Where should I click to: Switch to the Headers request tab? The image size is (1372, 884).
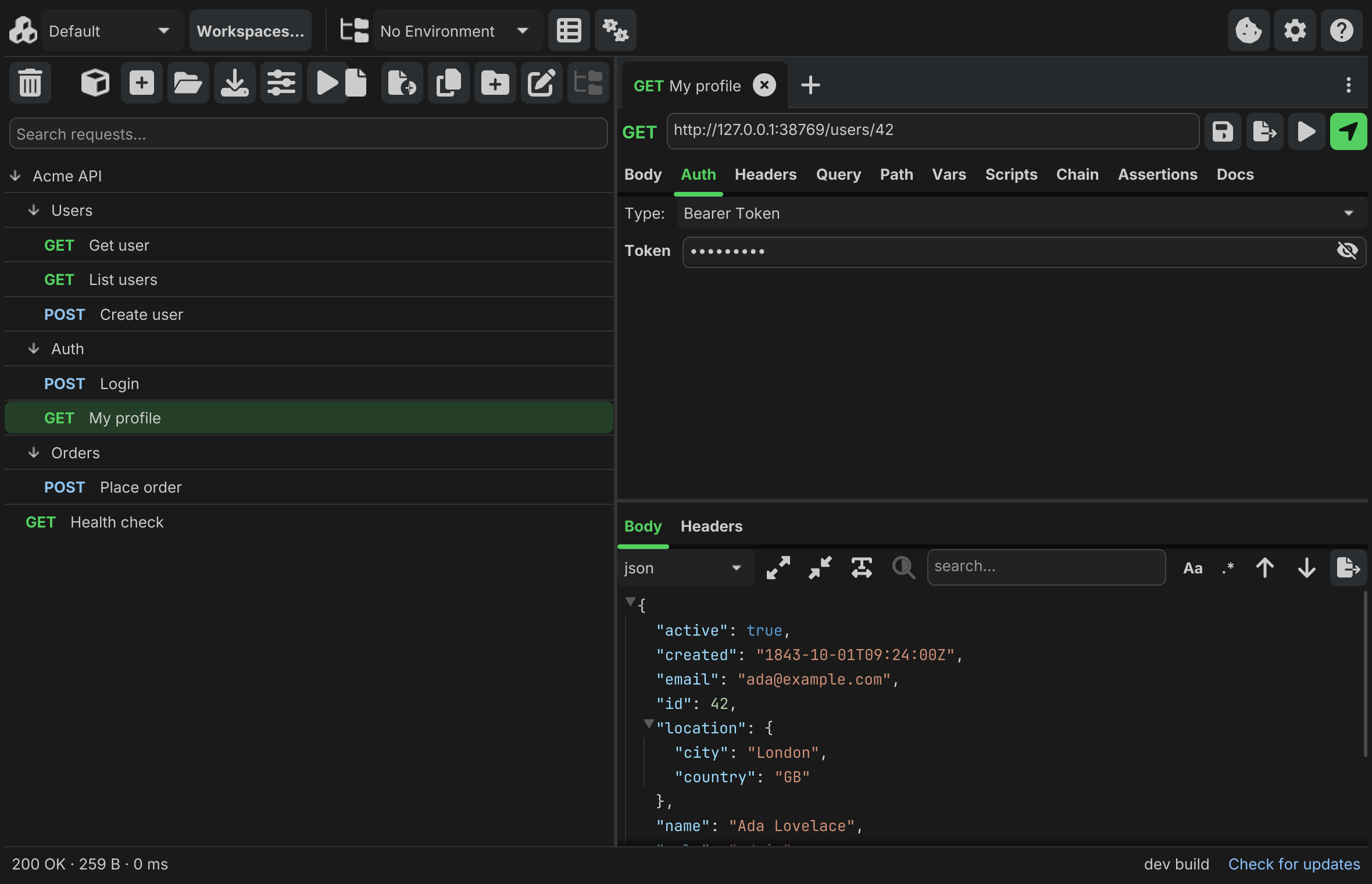(x=765, y=174)
